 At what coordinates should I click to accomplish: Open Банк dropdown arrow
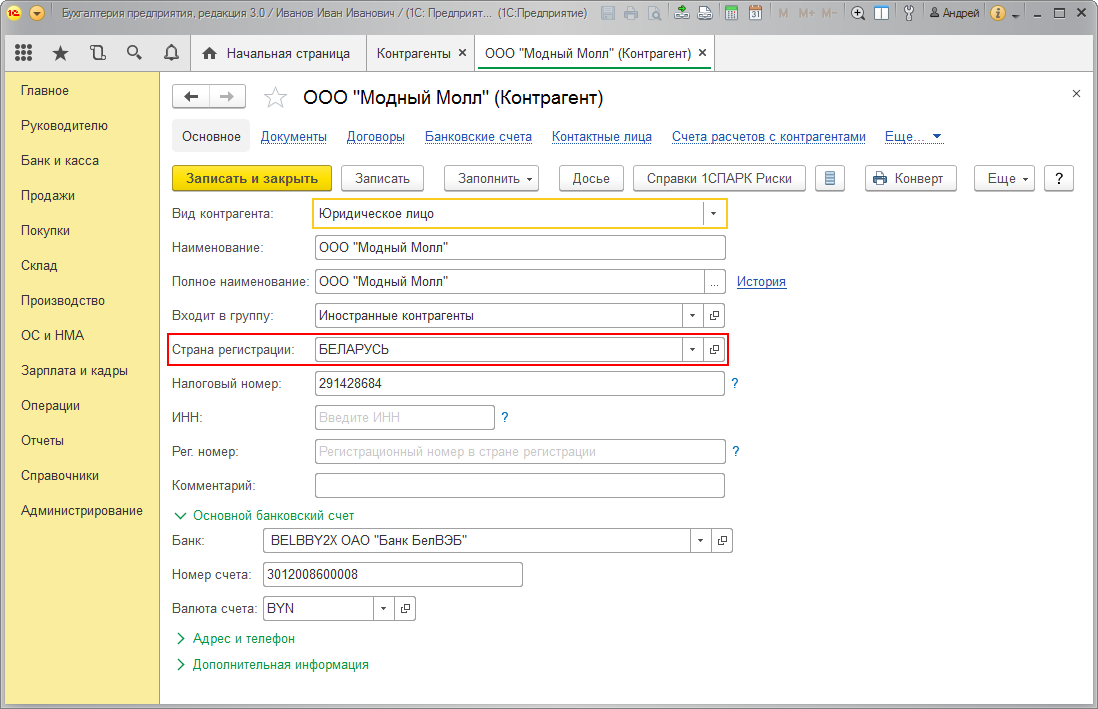pos(700,540)
